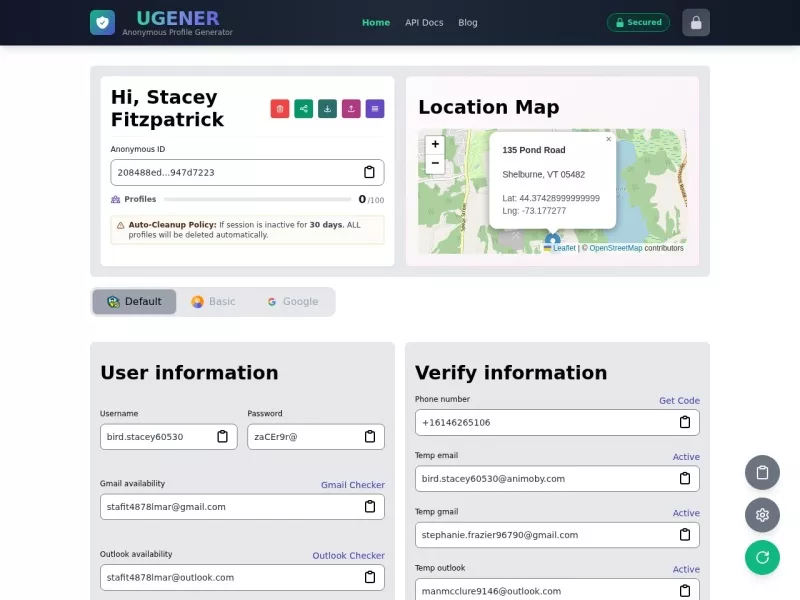800x600 pixels.
Task: Zoom out on the location map
Action: click(x=435, y=163)
